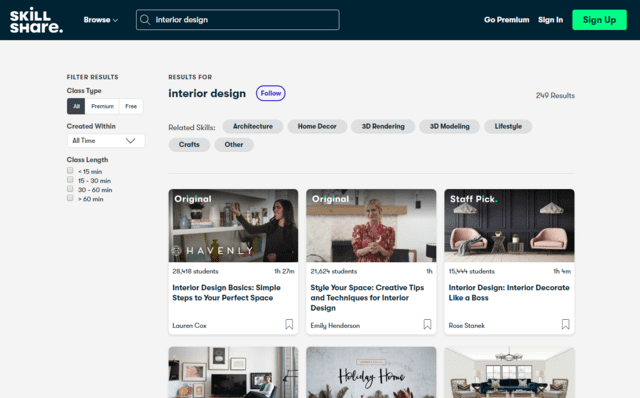This screenshot has height=398, width=640.
Task: Click the 249 Results count text
Action: 555,96
